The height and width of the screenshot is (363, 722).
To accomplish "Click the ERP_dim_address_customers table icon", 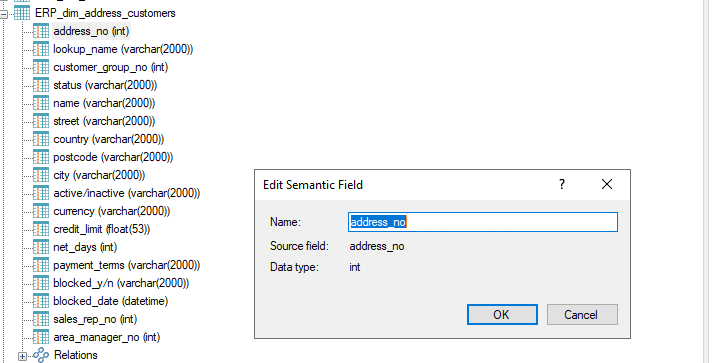I will point(22,13).
